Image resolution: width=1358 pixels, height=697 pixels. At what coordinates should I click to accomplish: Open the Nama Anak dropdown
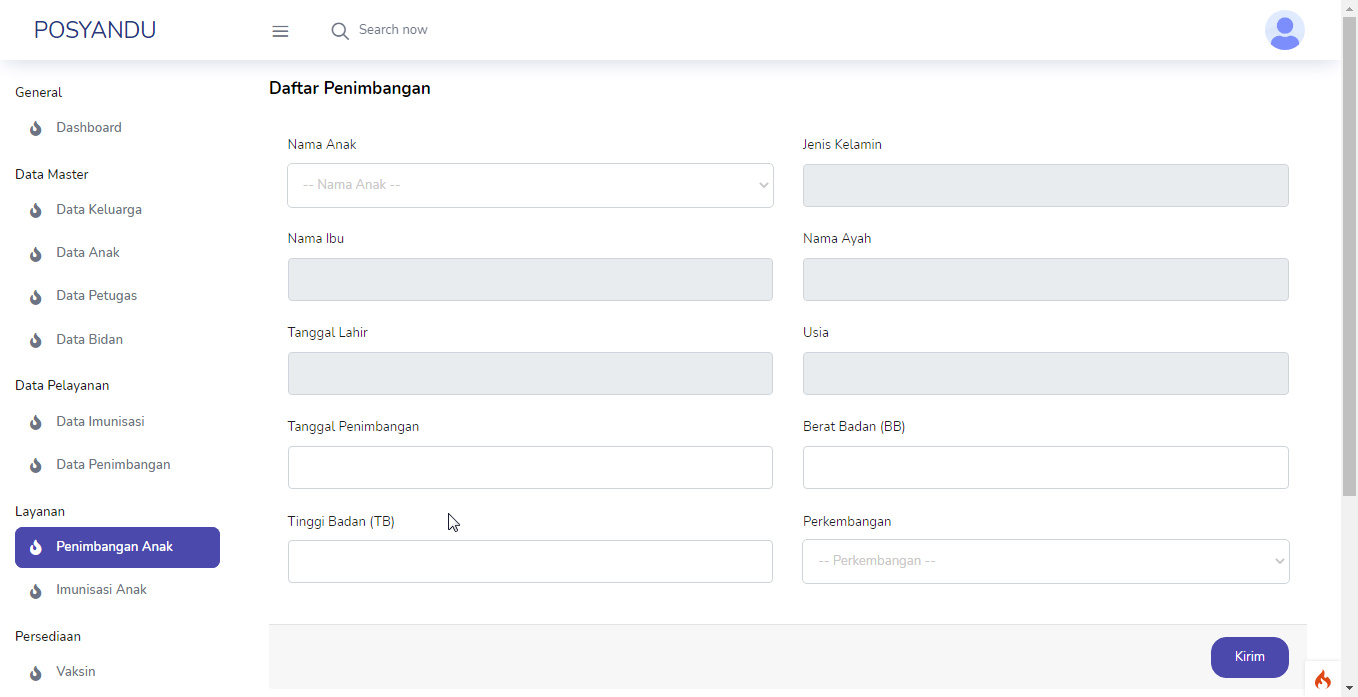tap(530, 185)
